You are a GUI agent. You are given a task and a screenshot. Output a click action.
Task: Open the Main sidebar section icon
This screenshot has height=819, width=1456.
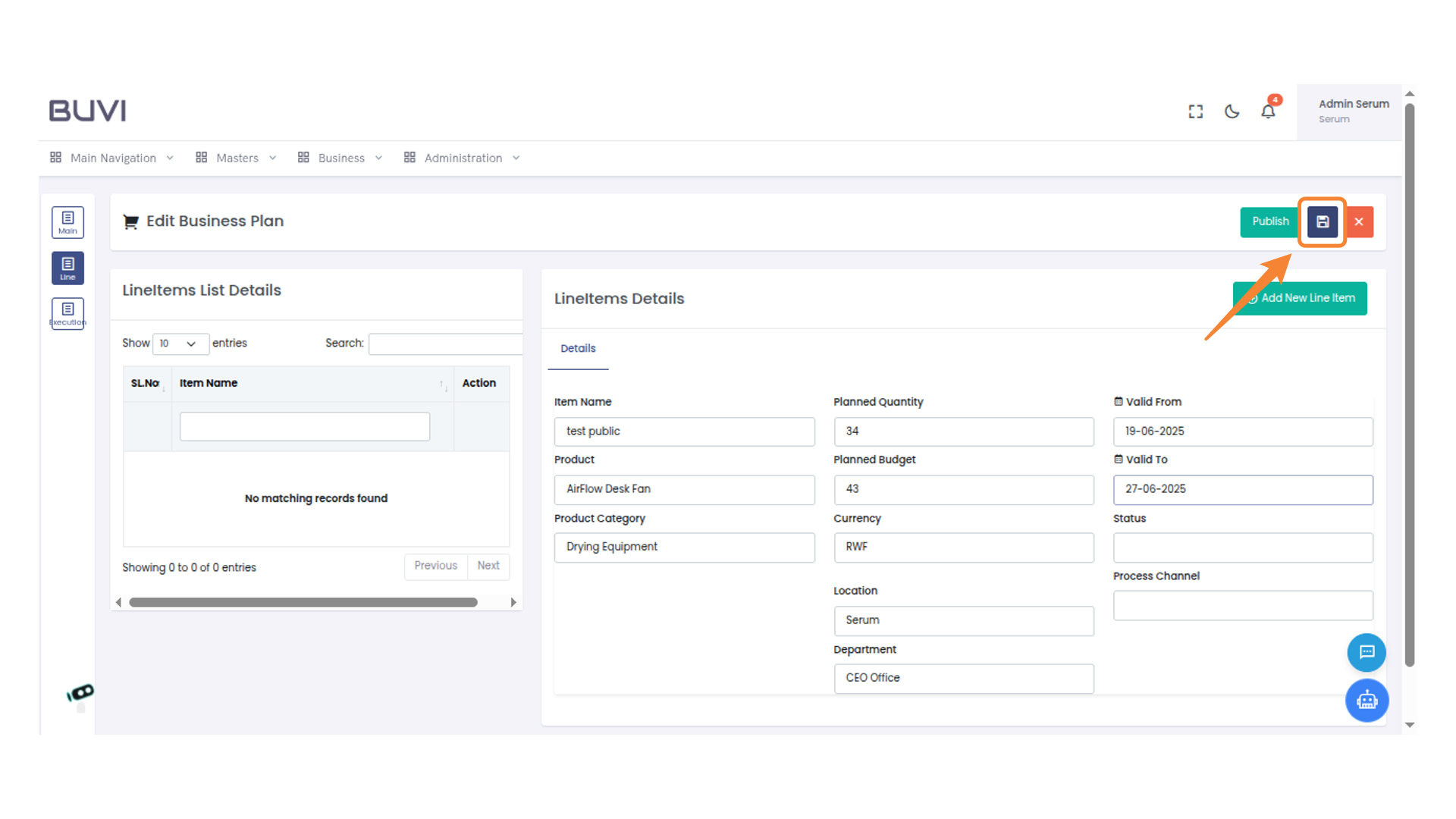tap(67, 222)
